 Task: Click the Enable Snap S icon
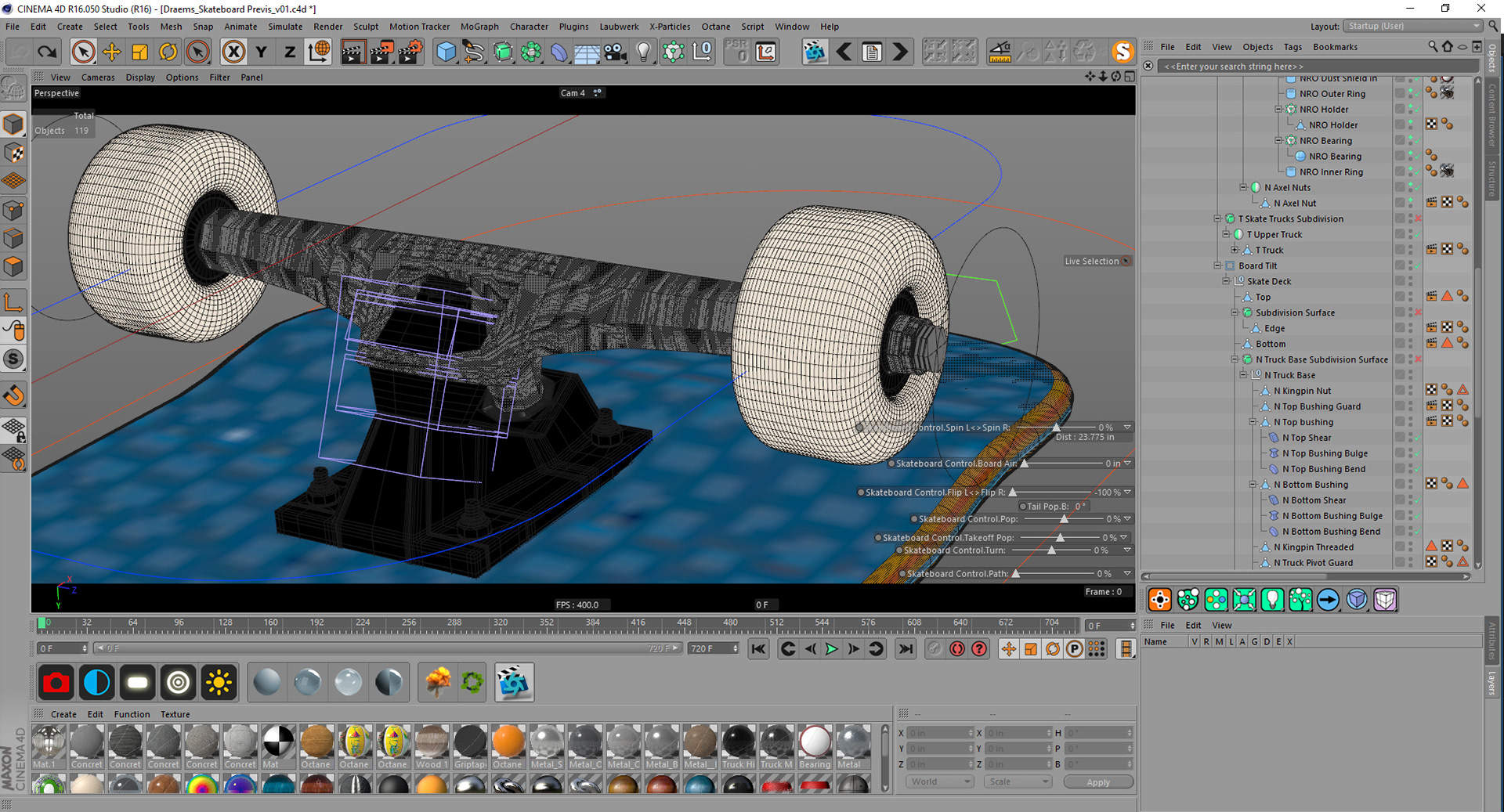pyautogui.click(x=13, y=359)
